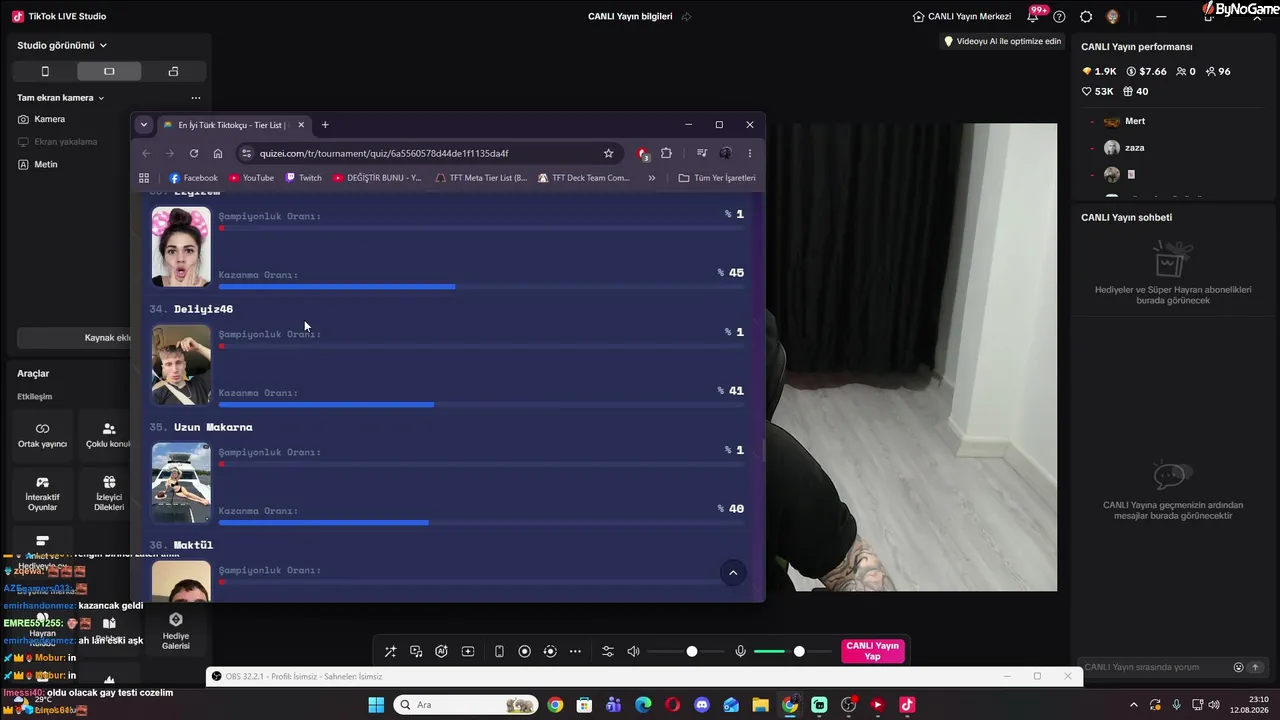
Task: Open a new Chrome tab
Action: click(325, 125)
